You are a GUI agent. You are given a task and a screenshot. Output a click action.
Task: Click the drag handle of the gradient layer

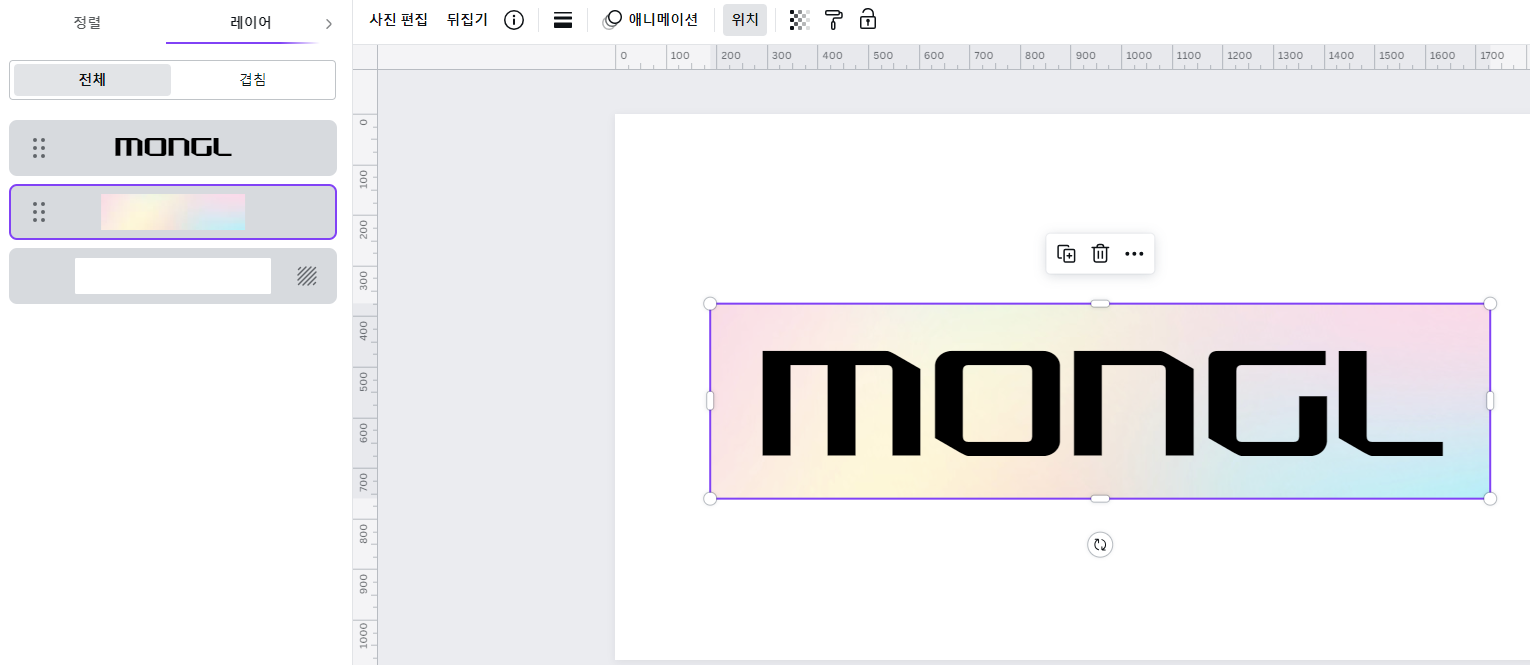[39, 212]
